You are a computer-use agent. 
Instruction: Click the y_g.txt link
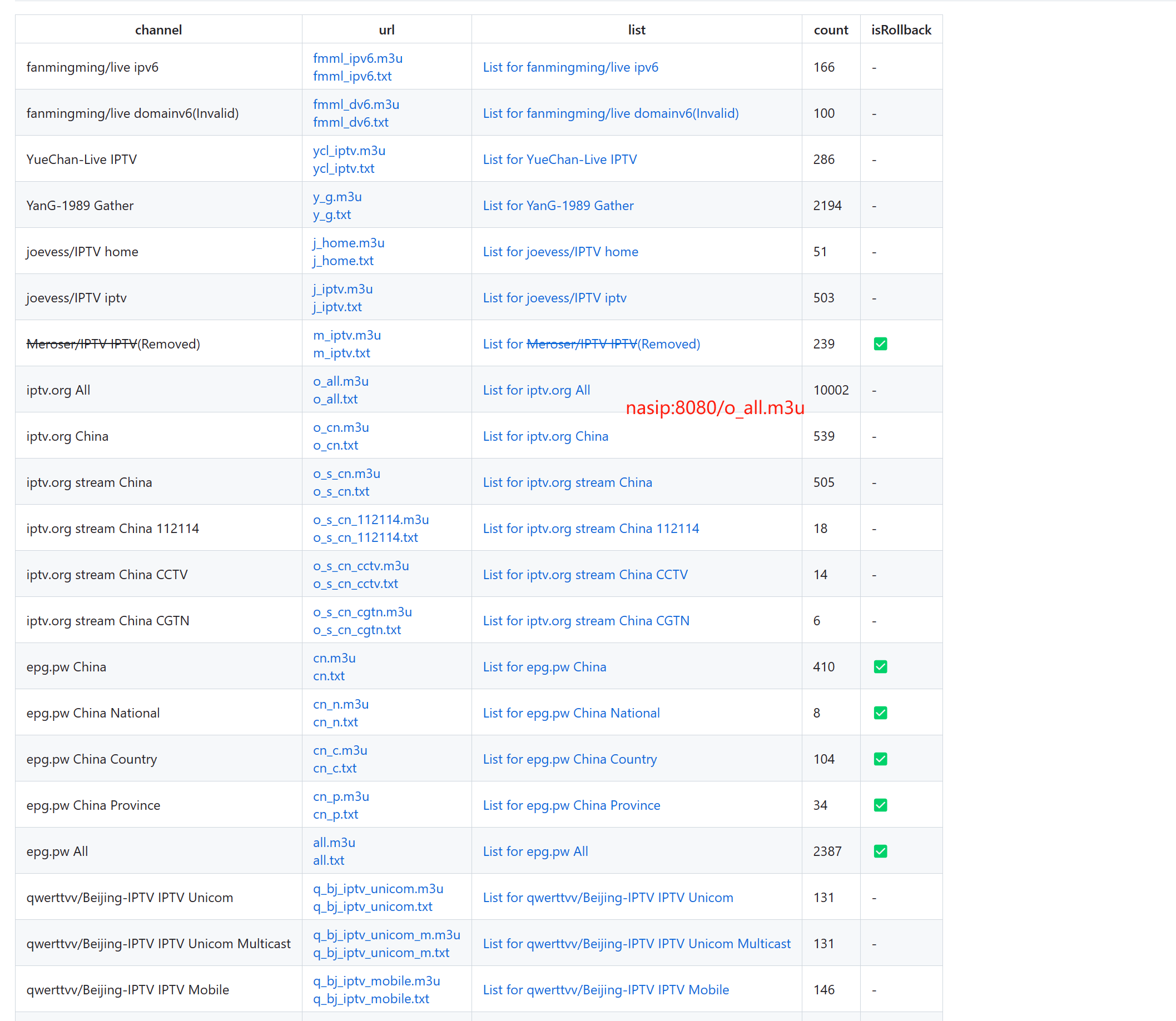point(332,214)
